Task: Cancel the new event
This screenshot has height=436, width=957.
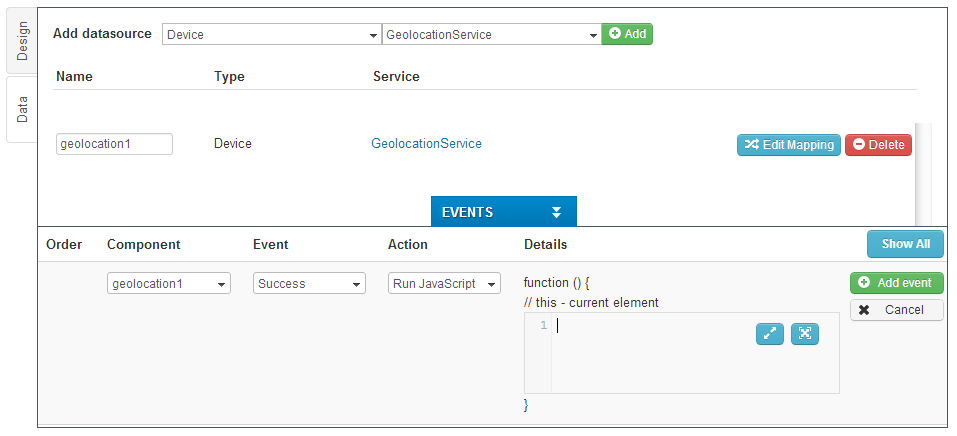Action: click(896, 310)
